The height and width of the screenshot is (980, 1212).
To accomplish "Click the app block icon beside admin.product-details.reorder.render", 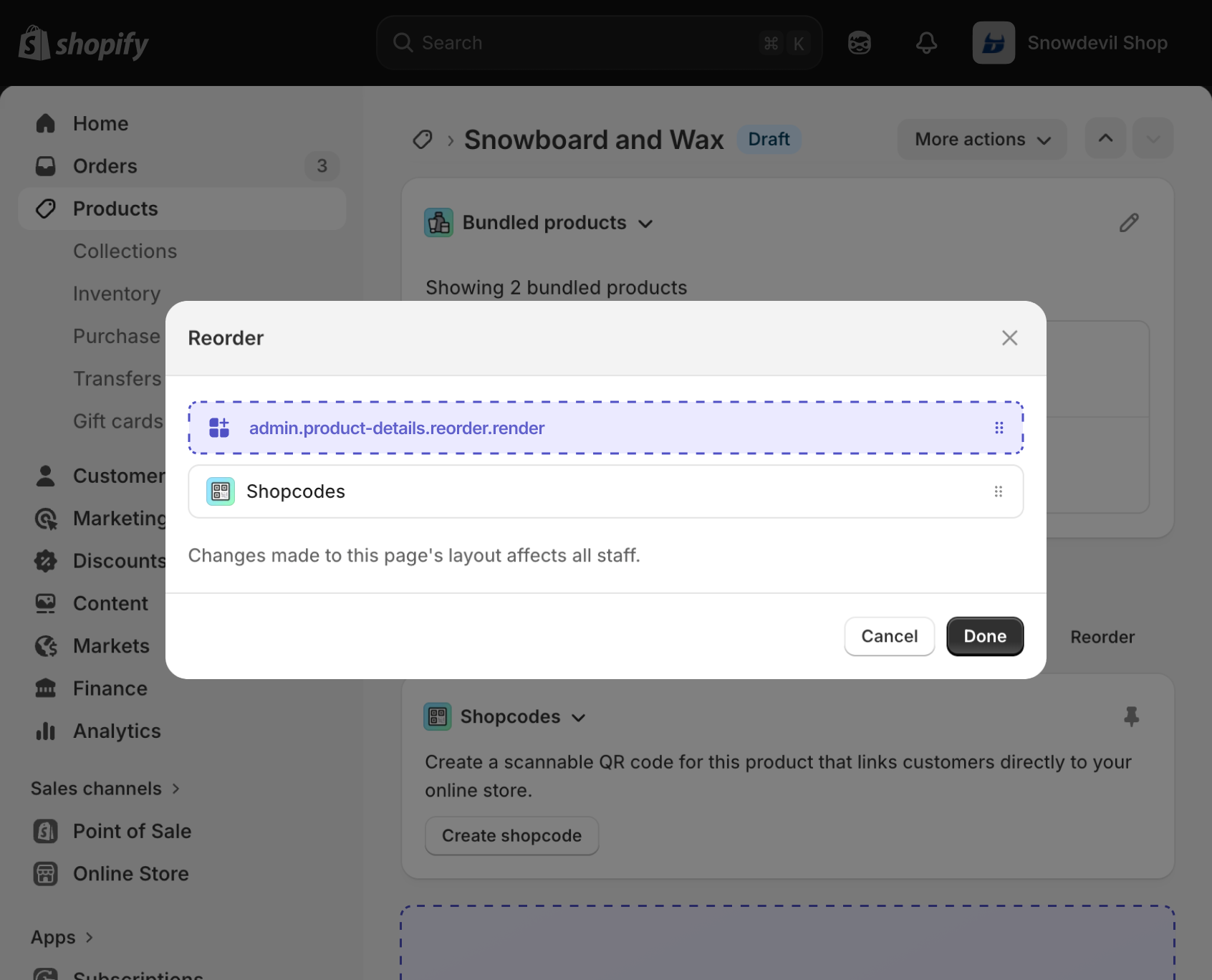I will 219,428.
